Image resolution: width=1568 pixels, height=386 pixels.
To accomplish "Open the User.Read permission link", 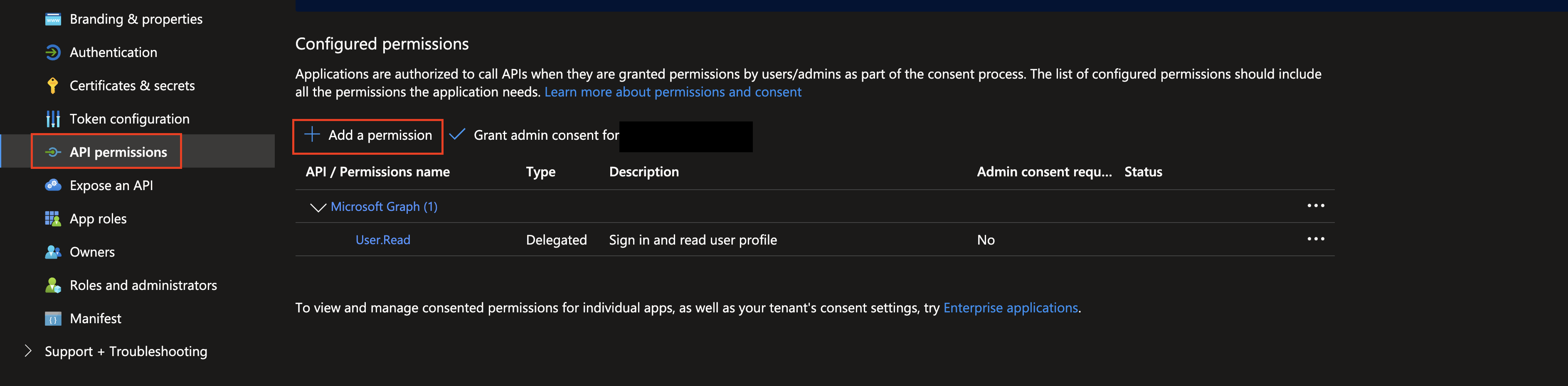I will (x=383, y=240).
